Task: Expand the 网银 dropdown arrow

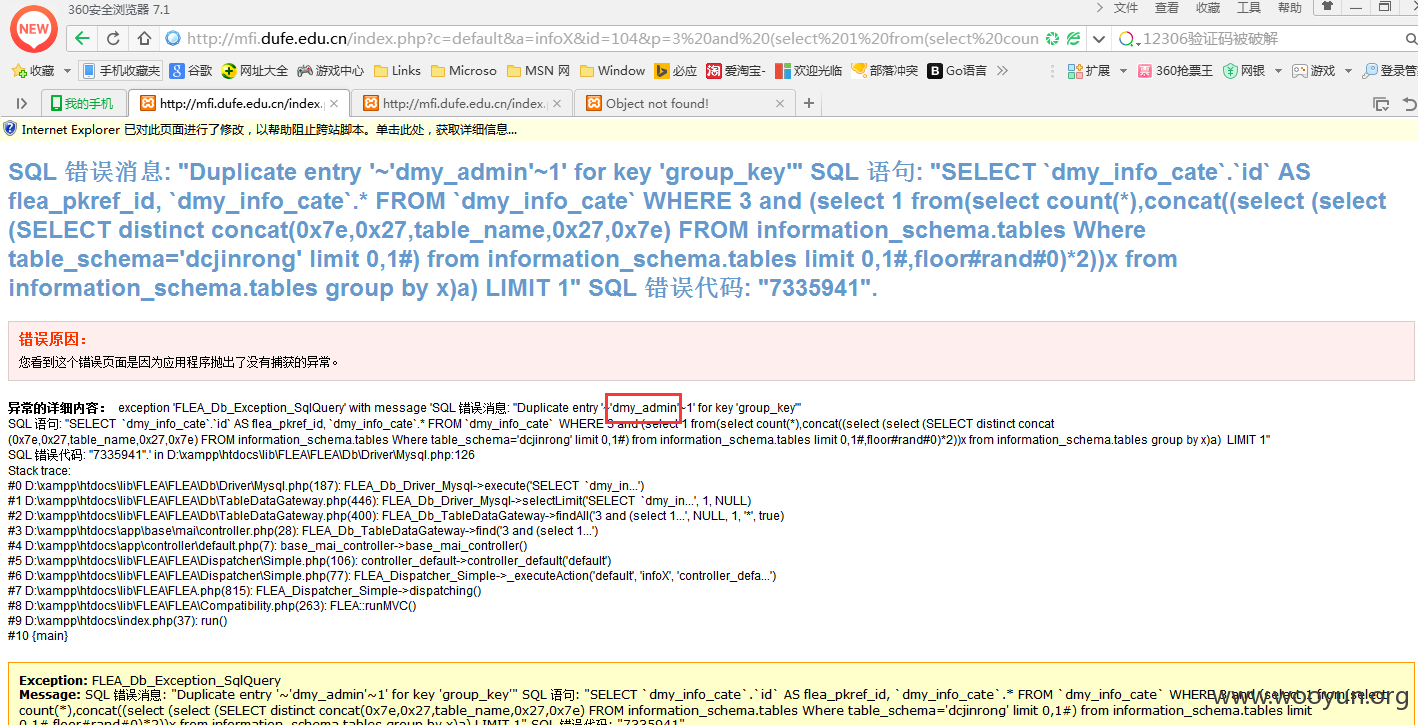Action: pyautogui.click(x=1276, y=71)
